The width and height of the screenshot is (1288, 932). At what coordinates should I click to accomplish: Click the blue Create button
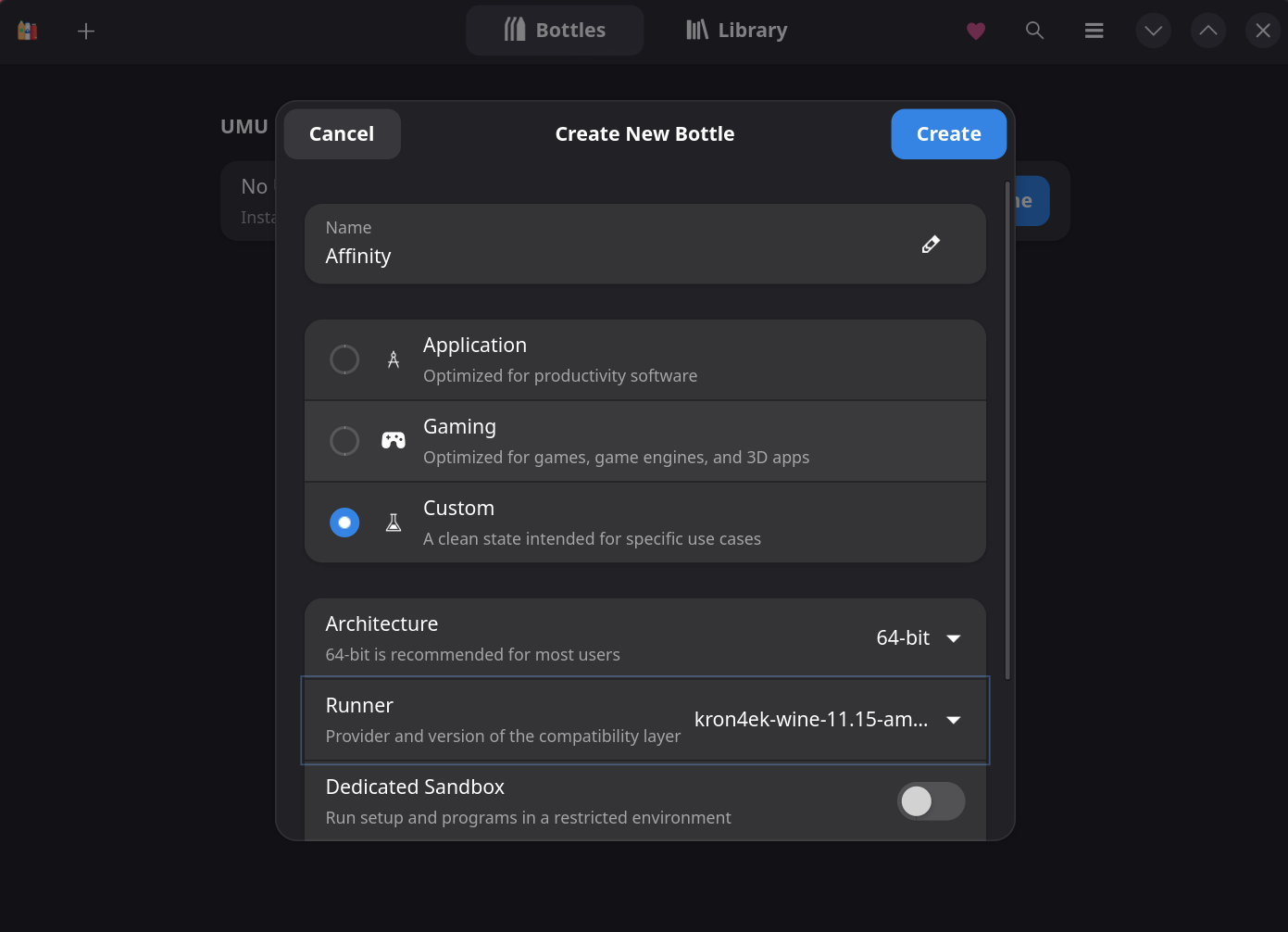pyautogui.click(x=949, y=134)
